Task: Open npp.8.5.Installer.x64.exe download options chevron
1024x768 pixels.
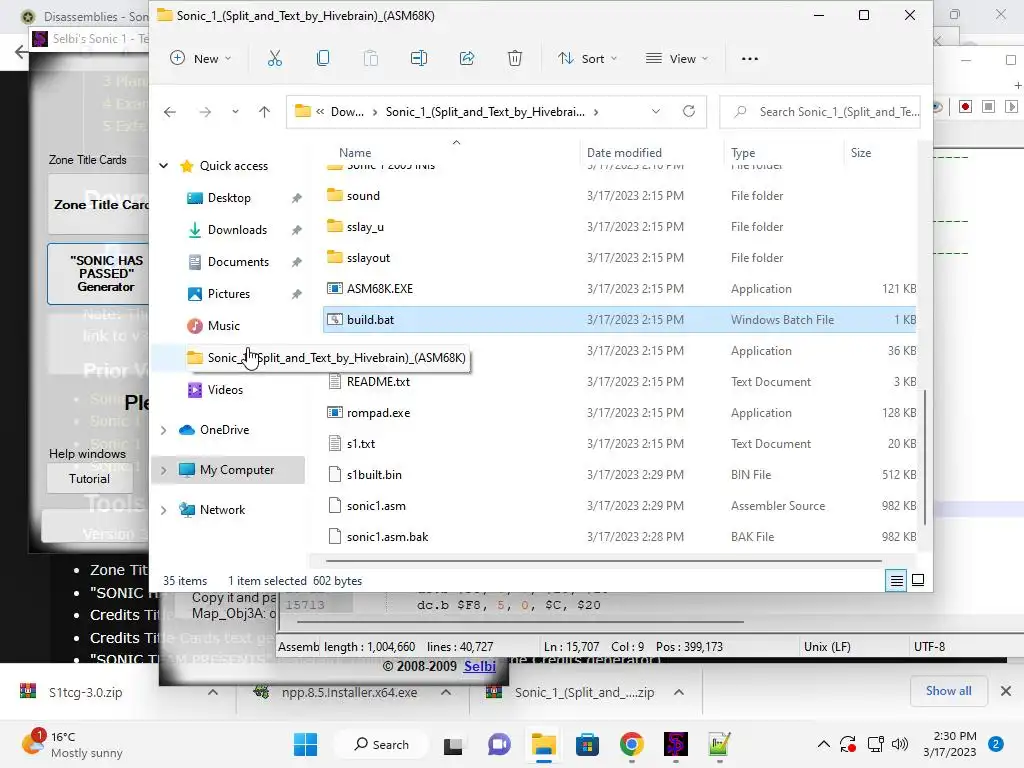Action: click(446, 692)
